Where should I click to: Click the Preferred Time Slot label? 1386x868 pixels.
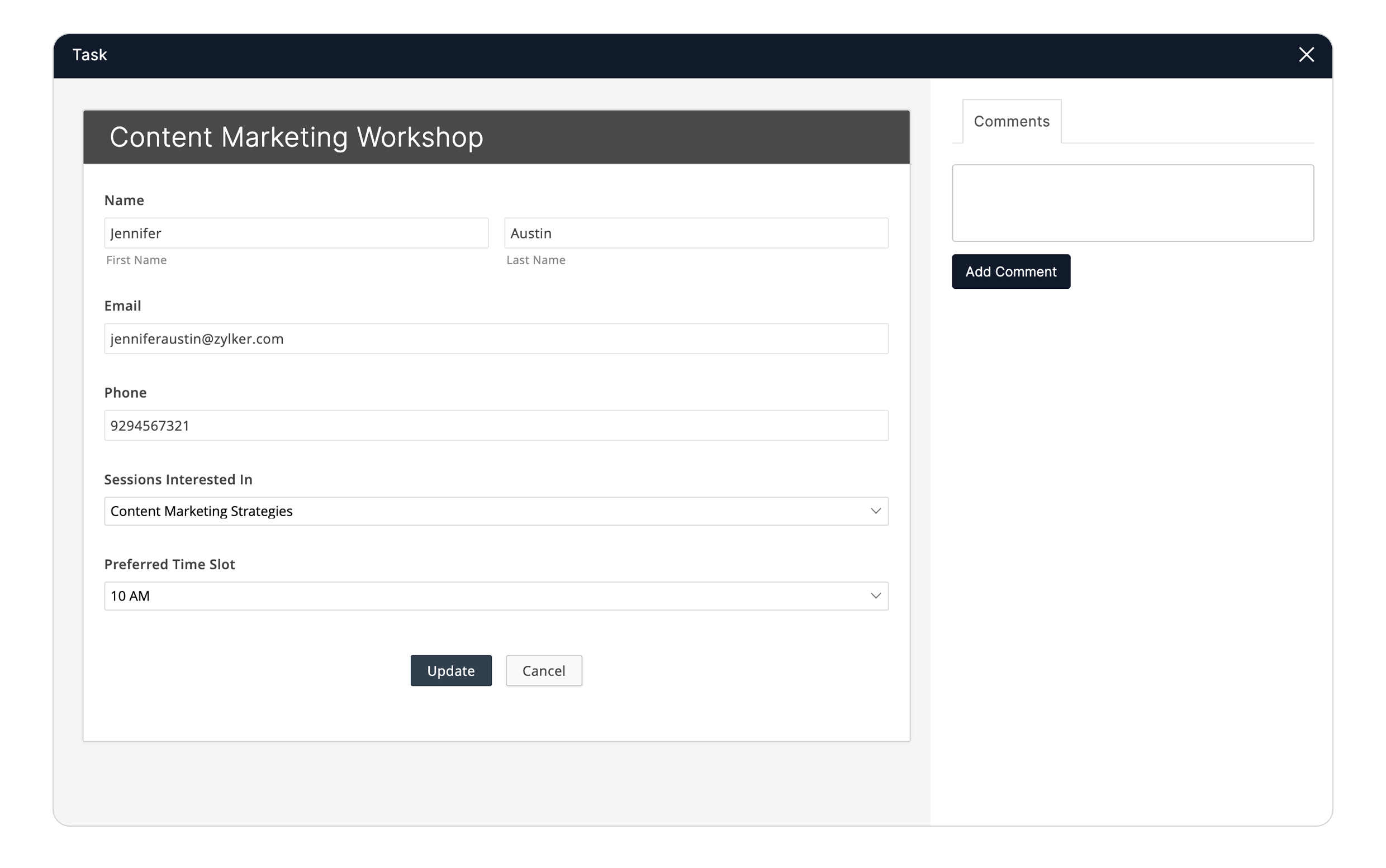point(169,564)
